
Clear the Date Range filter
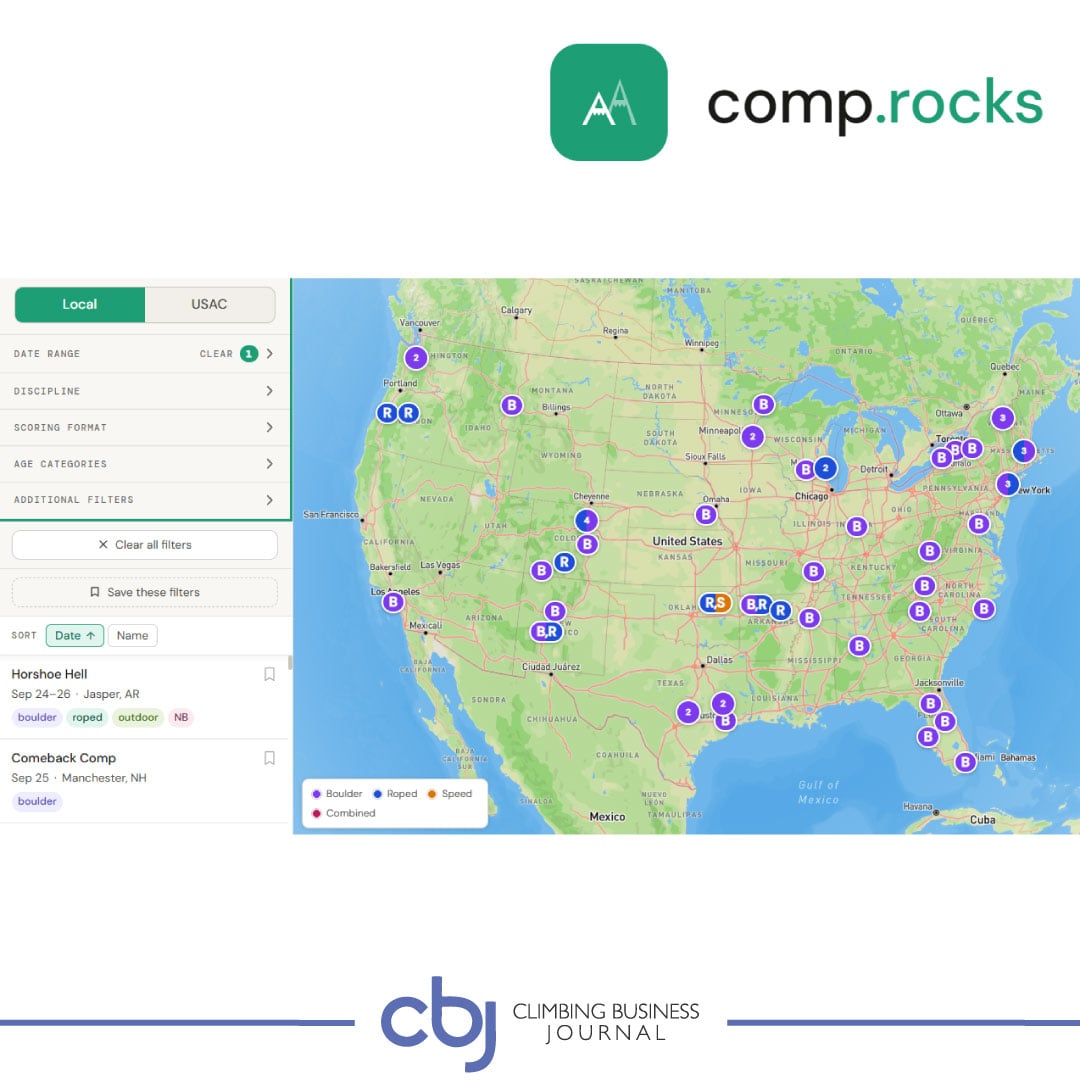216,354
